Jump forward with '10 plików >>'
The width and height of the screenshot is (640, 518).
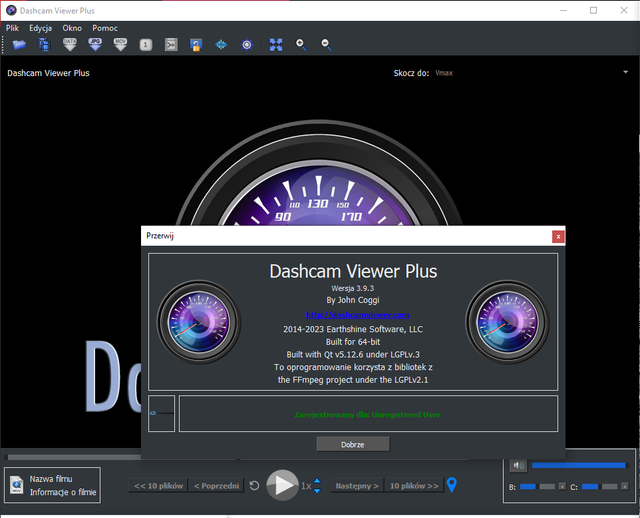[414, 486]
